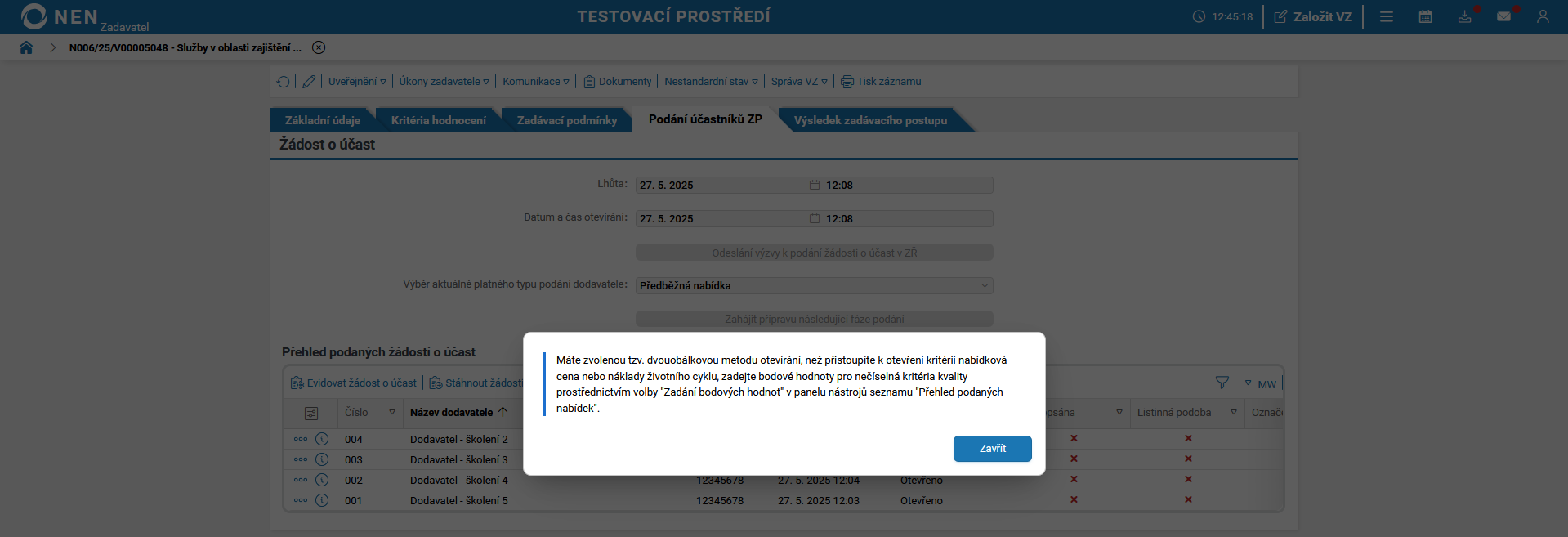The image size is (1568, 537).
Task: Click Odeslání výzvy k podání žádosti button
Action: pos(815,253)
